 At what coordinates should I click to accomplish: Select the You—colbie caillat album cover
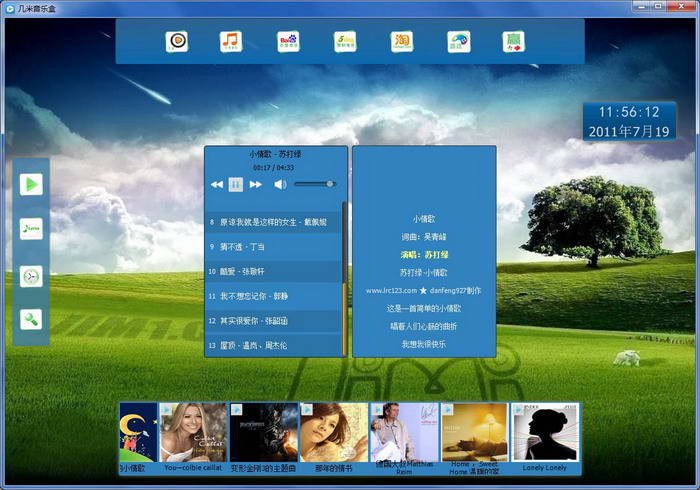[x=193, y=438]
